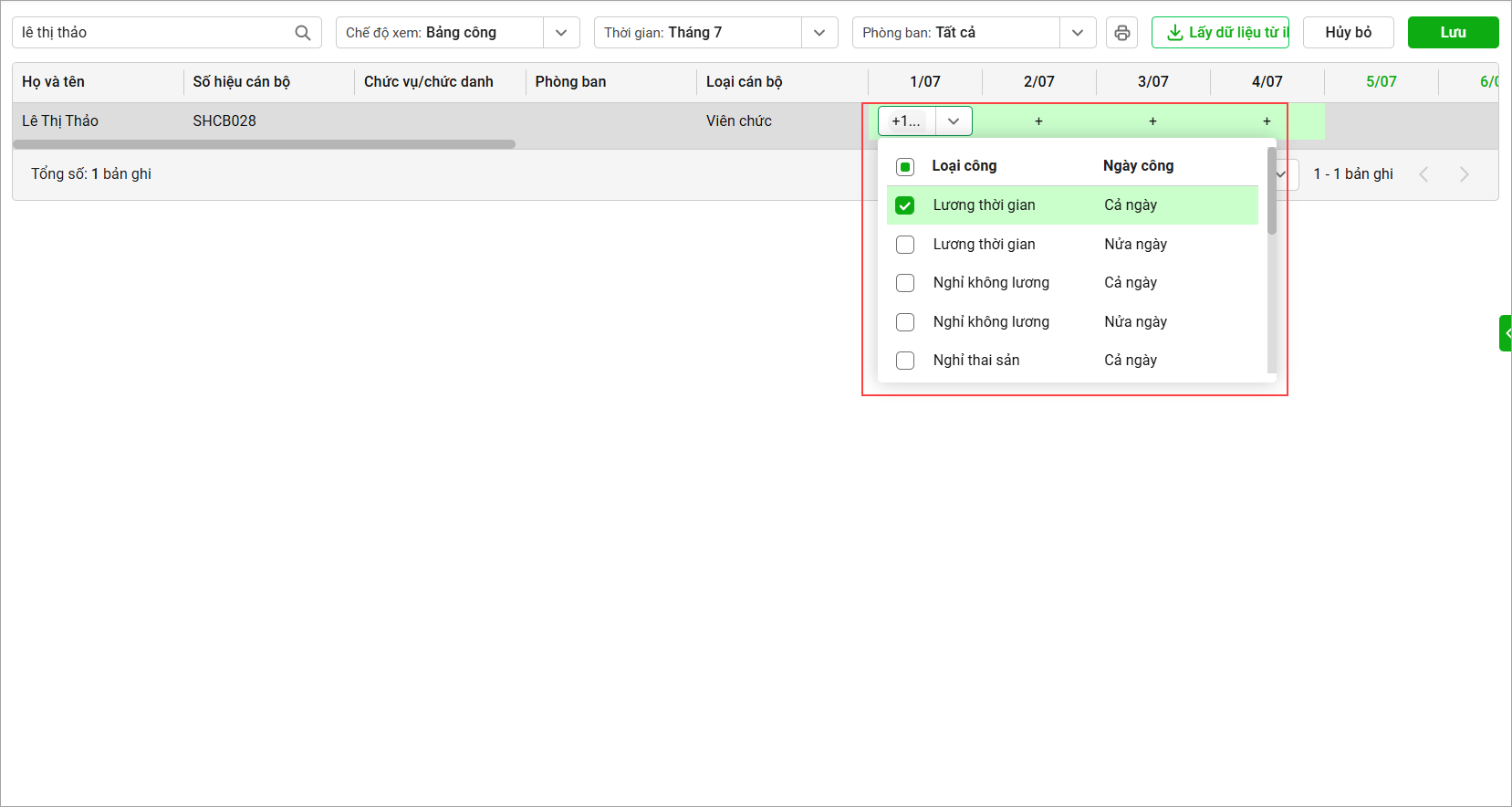The height and width of the screenshot is (807, 1512).
Task: Open the Phòng ban filter dropdown
Action: pos(1078,33)
